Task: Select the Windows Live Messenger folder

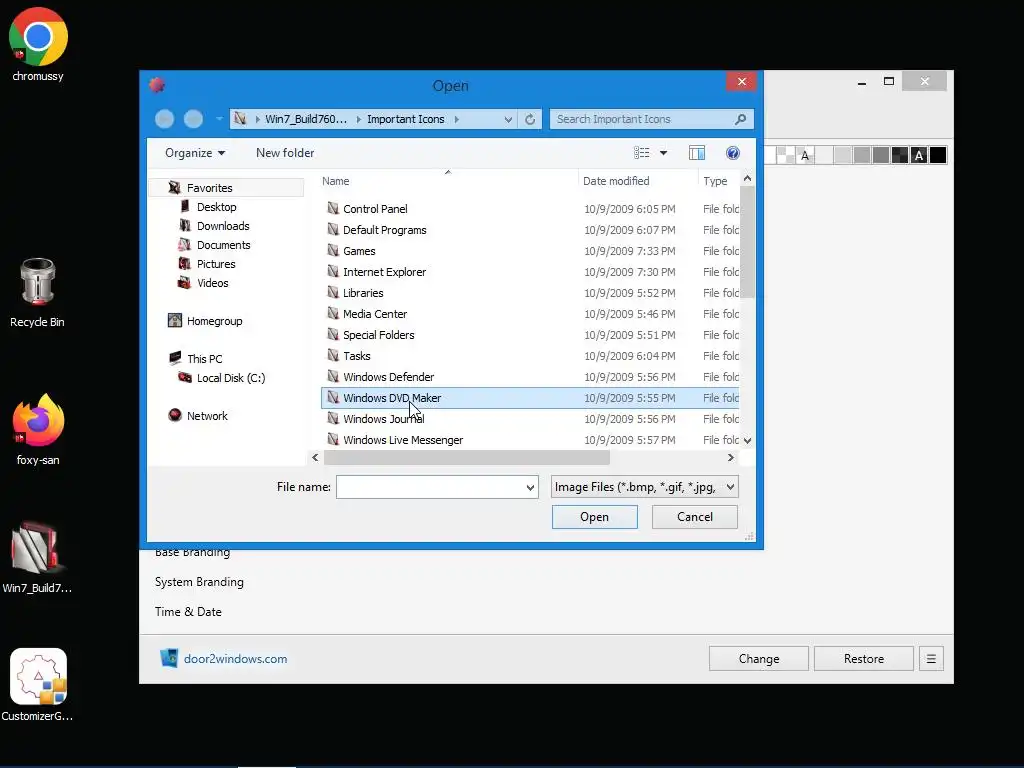Action: [x=530, y=440]
